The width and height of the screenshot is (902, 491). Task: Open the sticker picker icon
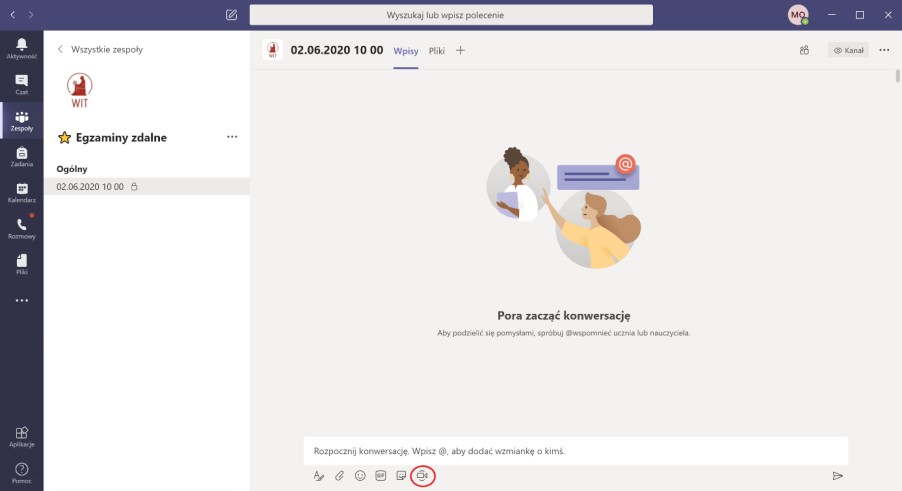(402, 476)
